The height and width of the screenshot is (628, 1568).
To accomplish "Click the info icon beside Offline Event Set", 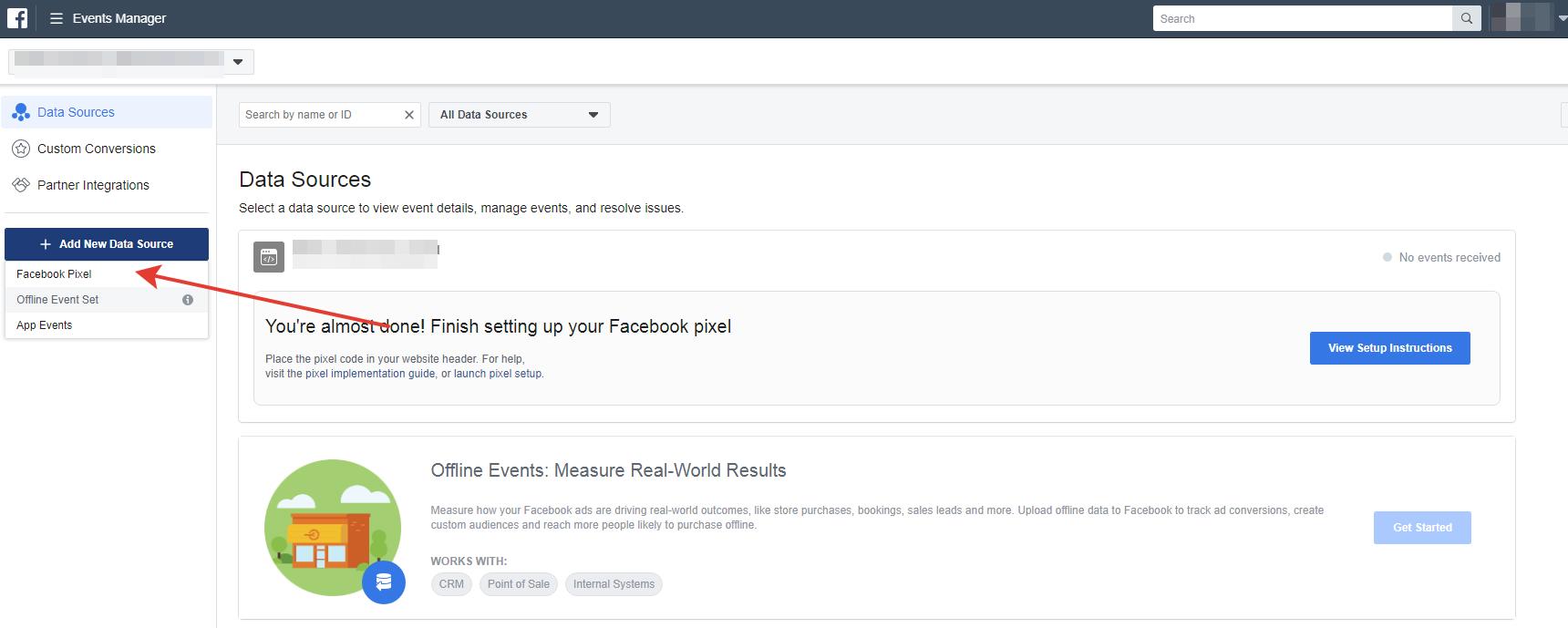I will [188, 300].
